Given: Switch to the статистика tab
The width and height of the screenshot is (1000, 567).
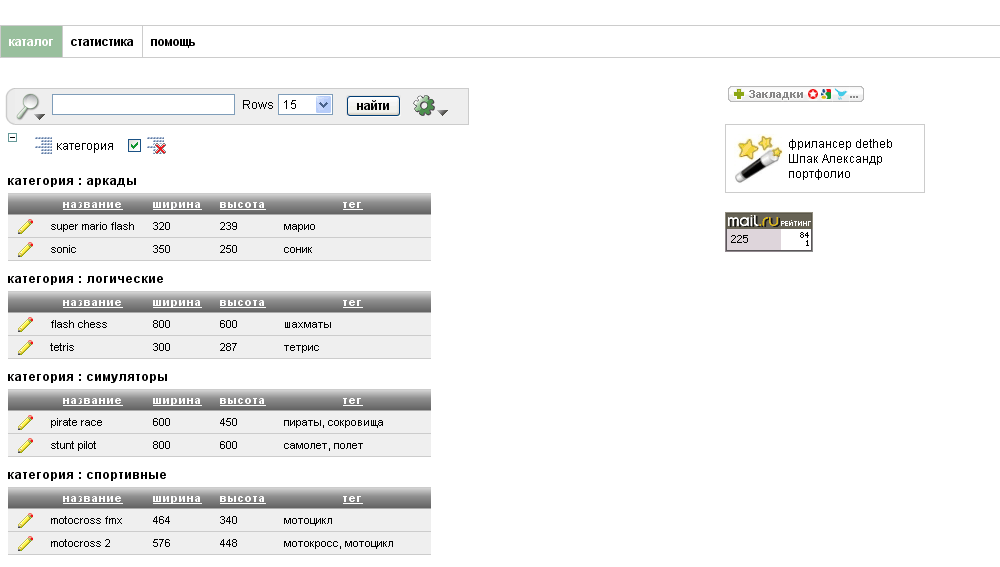Looking at the screenshot, I should (x=102, y=42).
